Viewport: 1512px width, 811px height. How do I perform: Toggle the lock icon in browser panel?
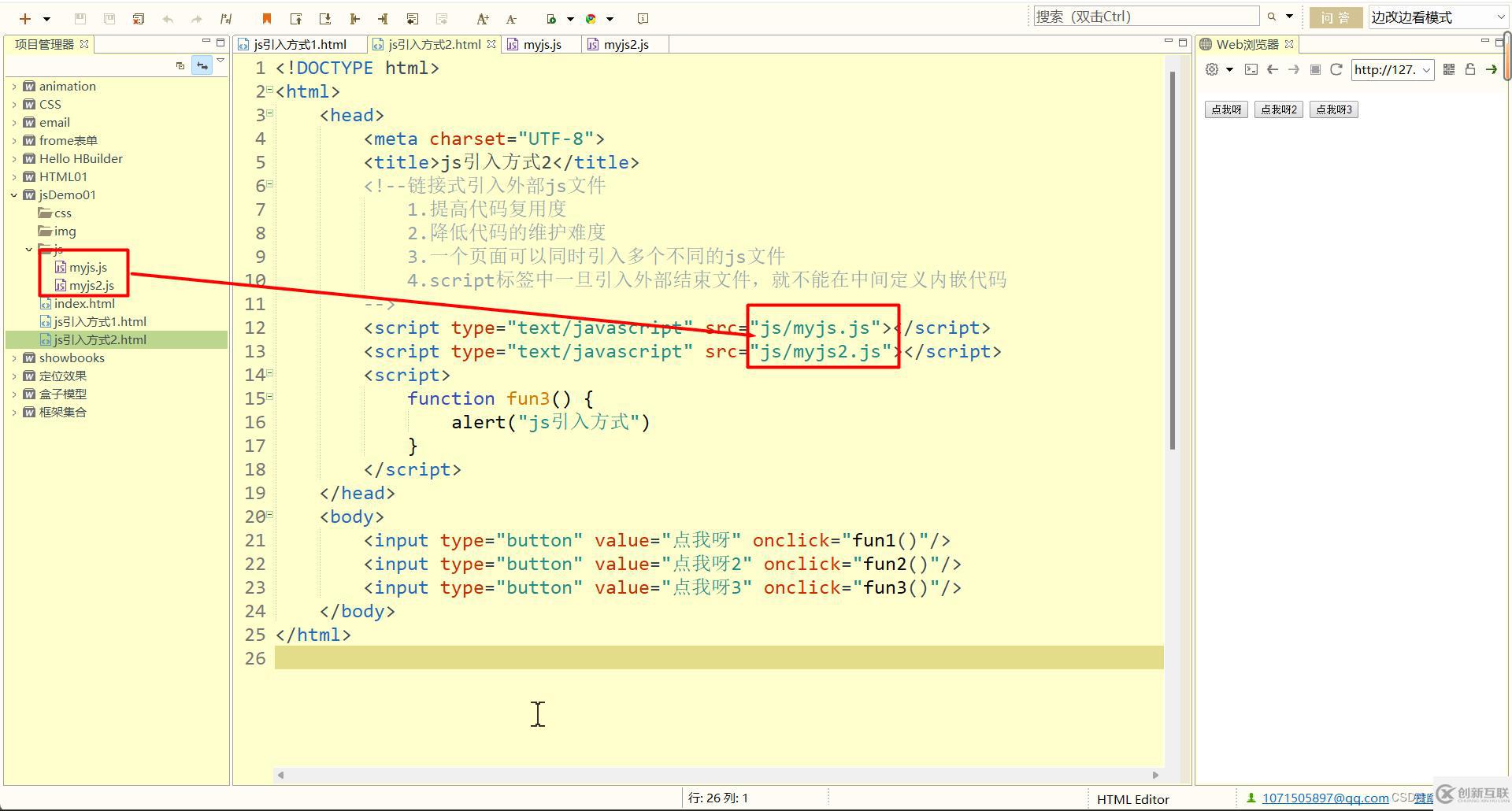(1470, 69)
